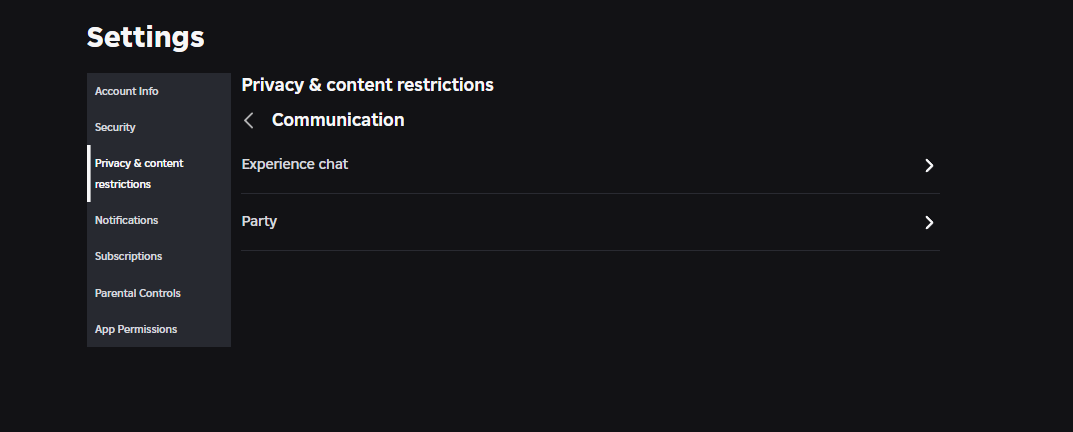Open the Experience chat label

295,164
